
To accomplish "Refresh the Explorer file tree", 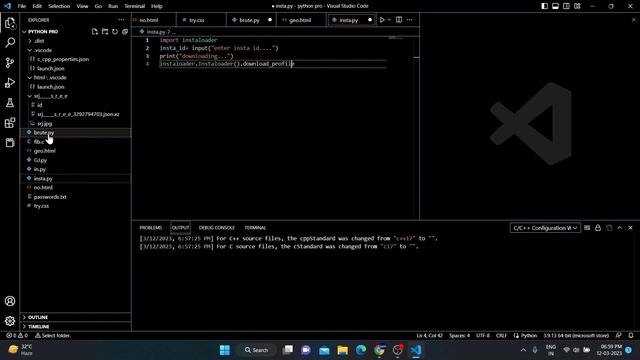I will tap(115, 31).
